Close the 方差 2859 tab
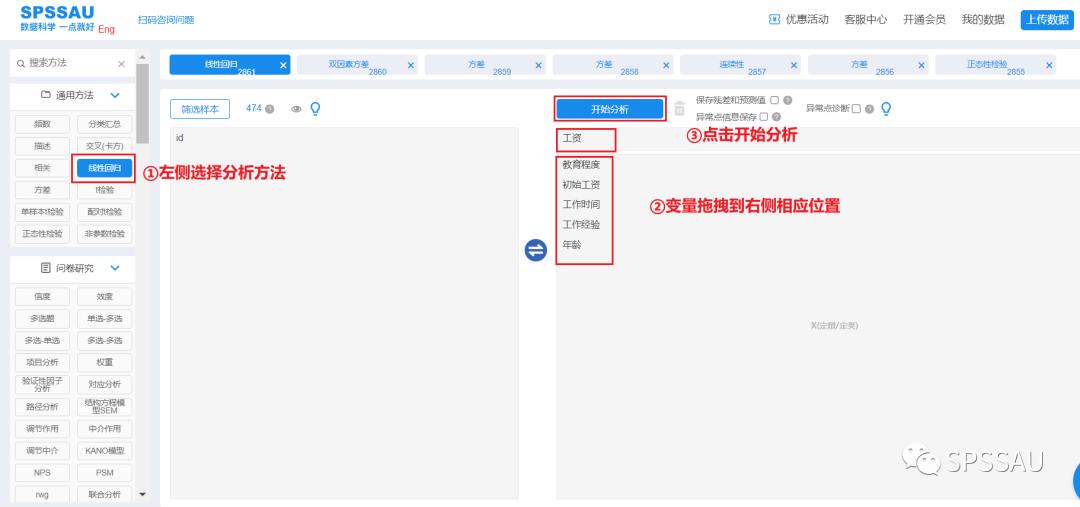This screenshot has height=507, width=1080. (x=538, y=65)
